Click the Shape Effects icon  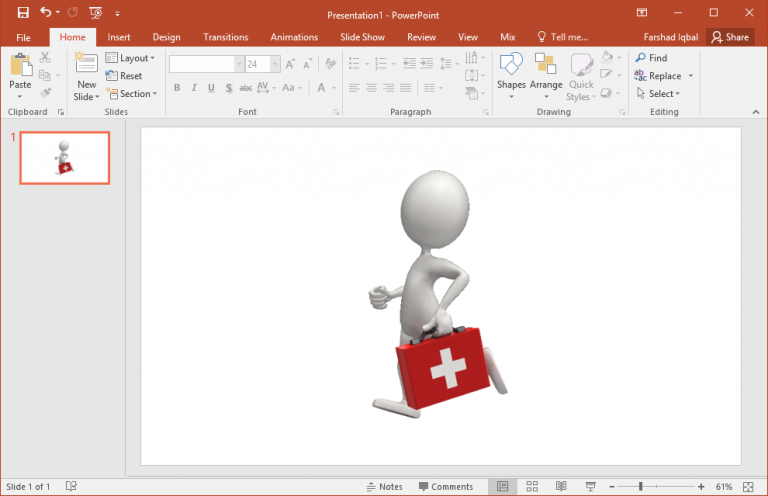pyautogui.click(x=606, y=93)
